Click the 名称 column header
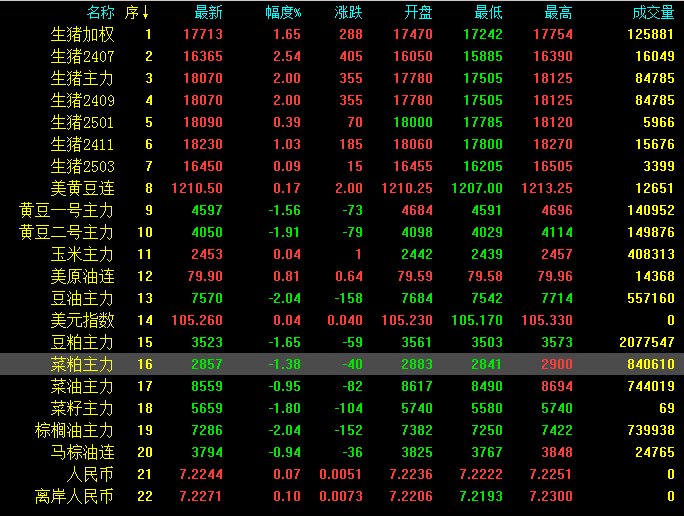The height and width of the screenshot is (516, 684). point(100,13)
